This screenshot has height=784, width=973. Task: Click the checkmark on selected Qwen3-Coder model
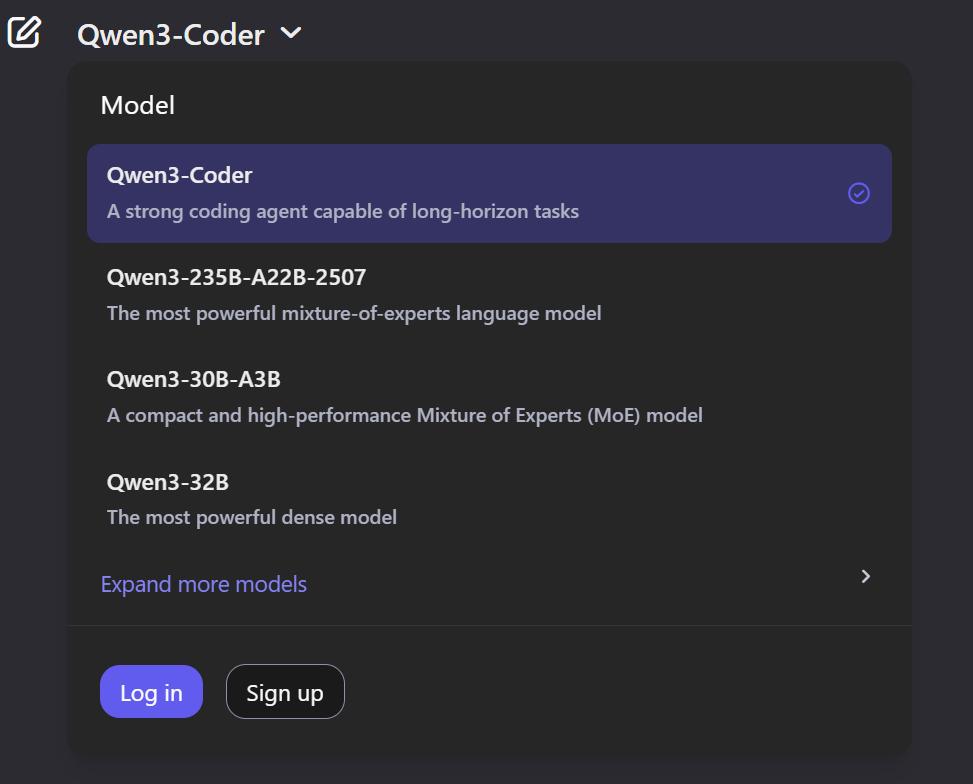click(858, 193)
